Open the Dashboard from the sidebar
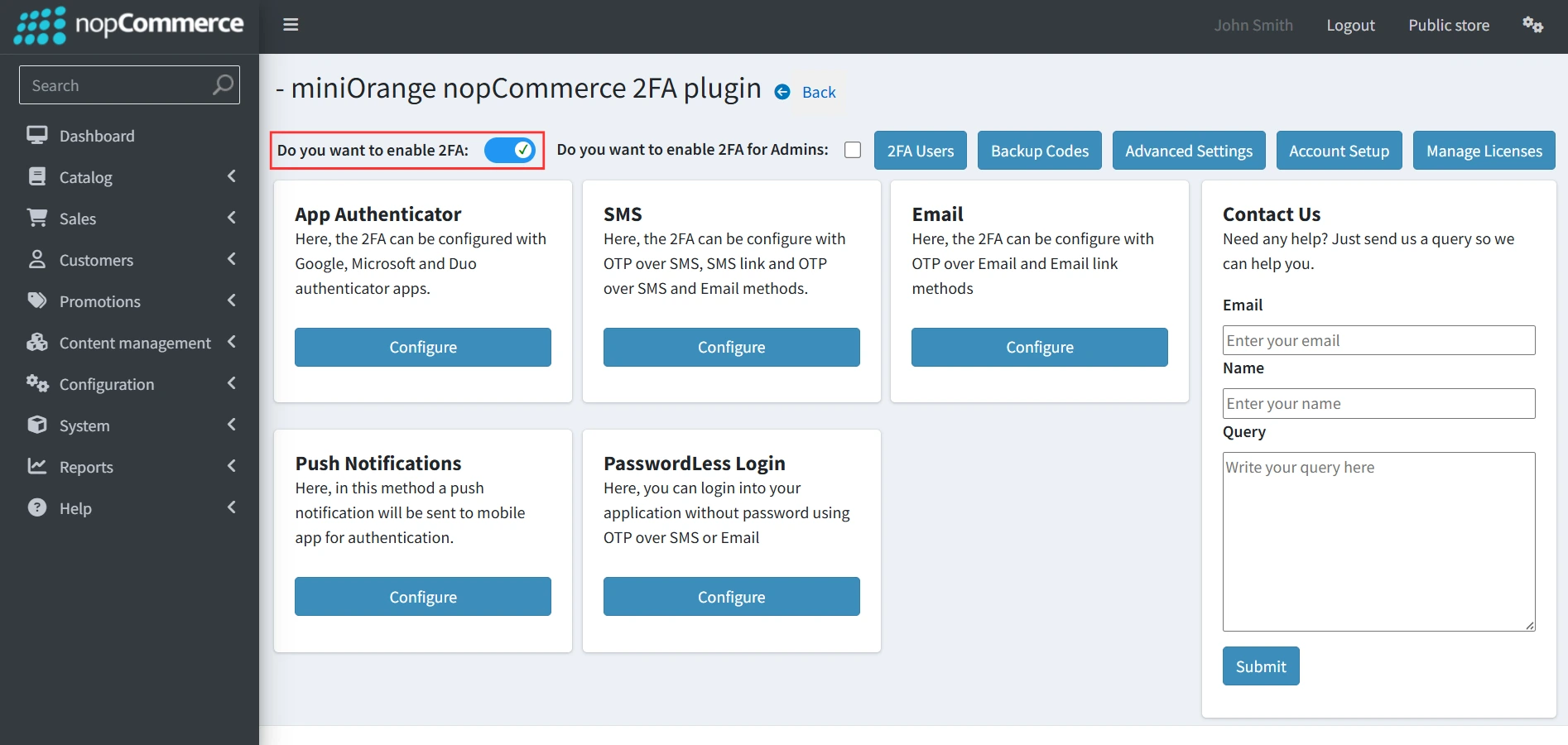The width and height of the screenshot is (1568, 745). tap(37, 135)
